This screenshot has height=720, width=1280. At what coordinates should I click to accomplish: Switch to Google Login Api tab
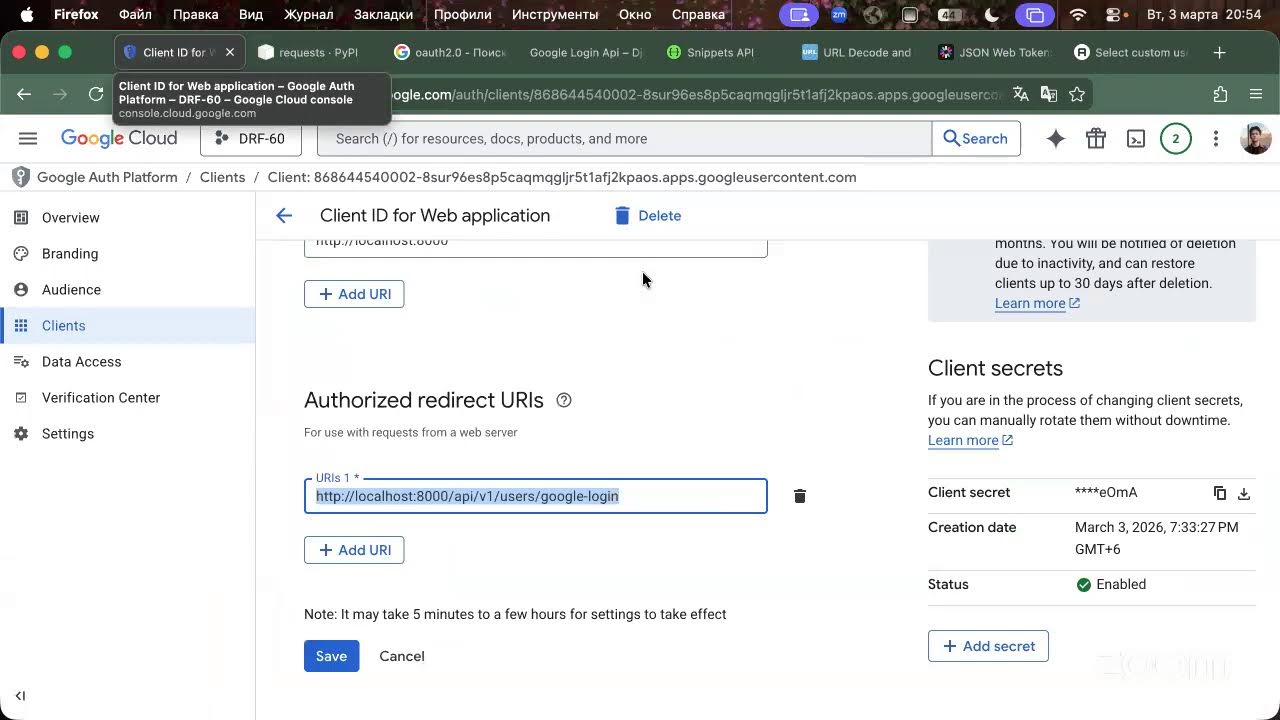click(x=586, y=53)
